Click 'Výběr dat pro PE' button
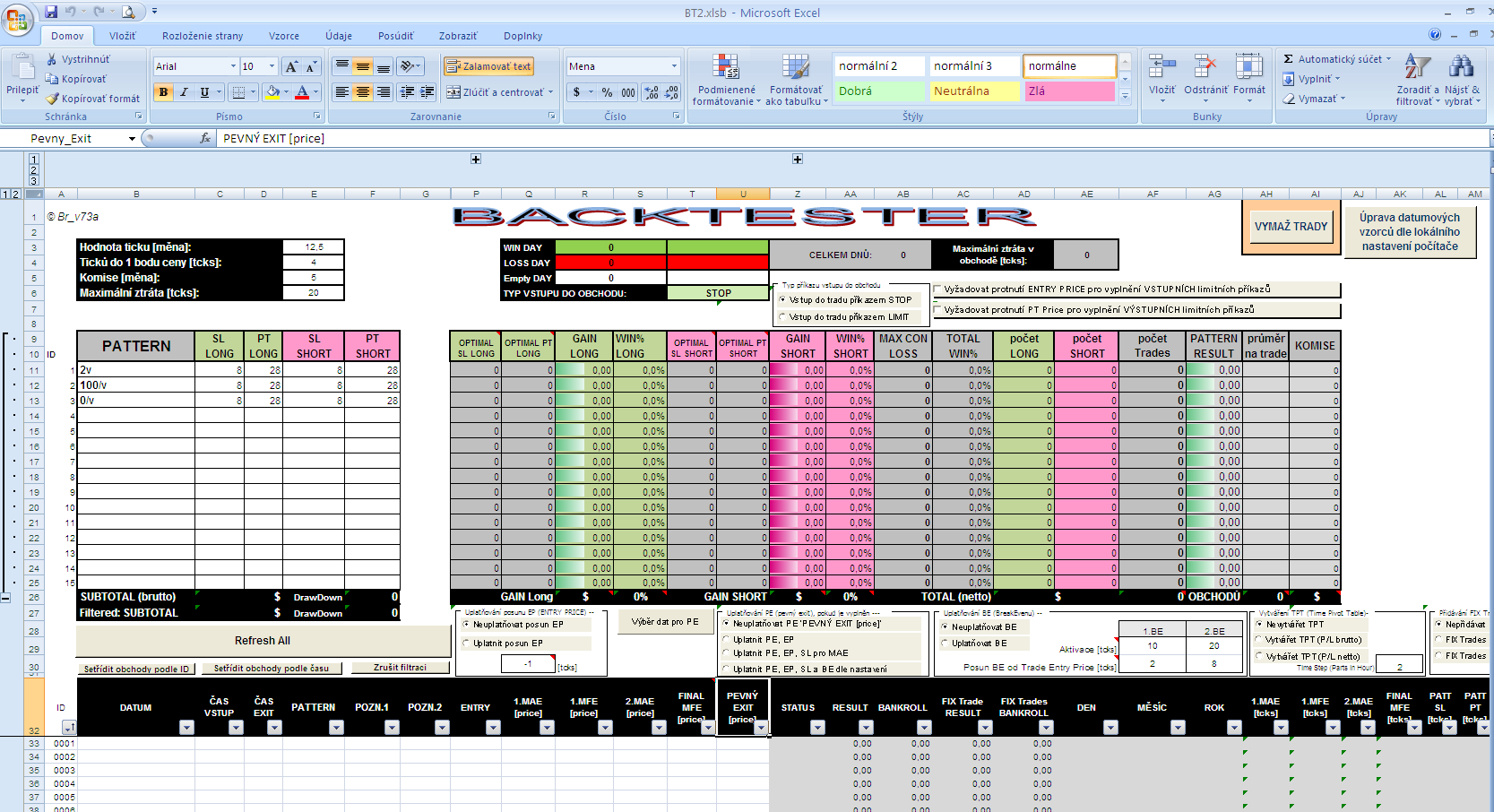 click(665, 622)
